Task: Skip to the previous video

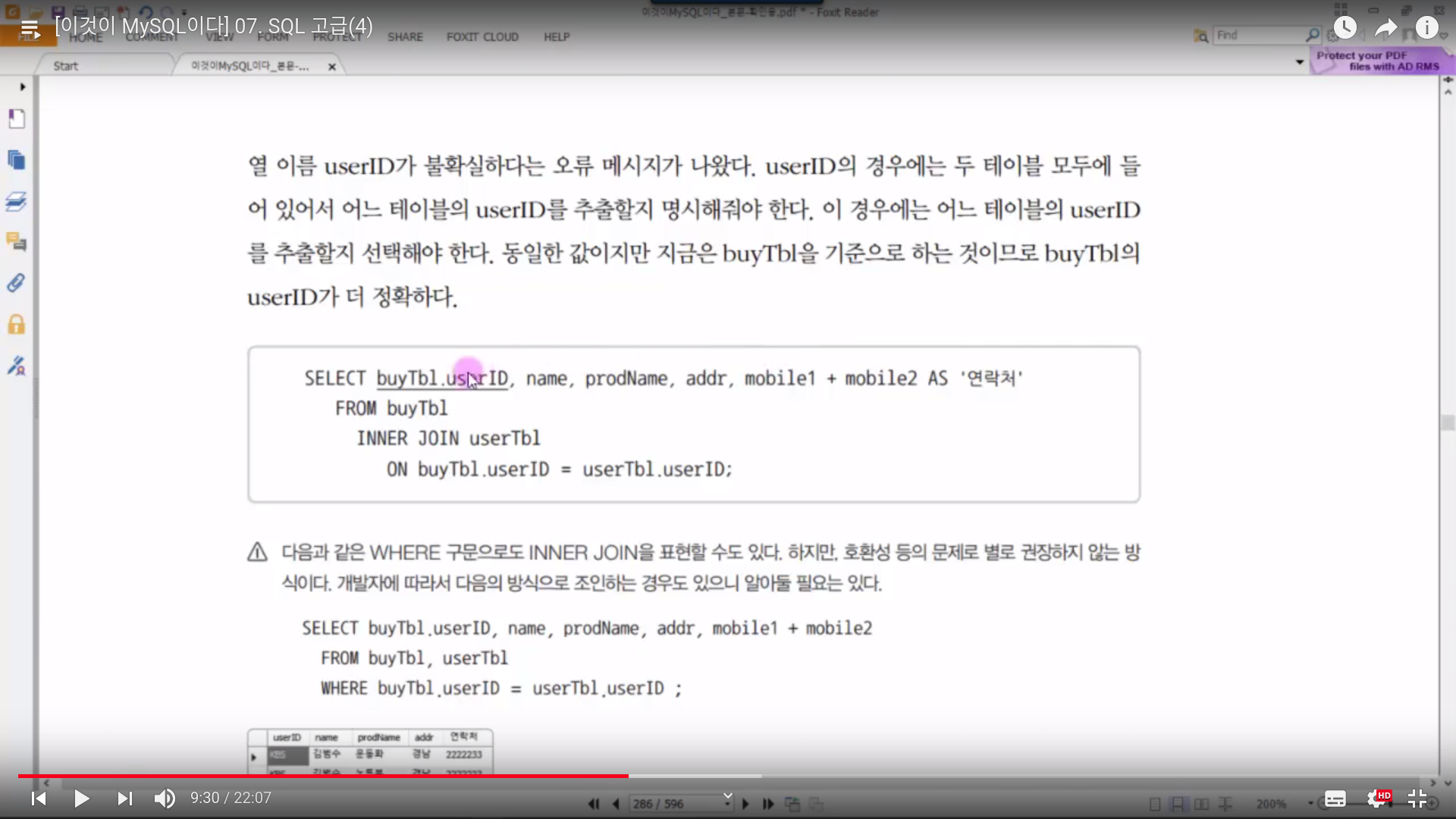Action: pos(39,798)
